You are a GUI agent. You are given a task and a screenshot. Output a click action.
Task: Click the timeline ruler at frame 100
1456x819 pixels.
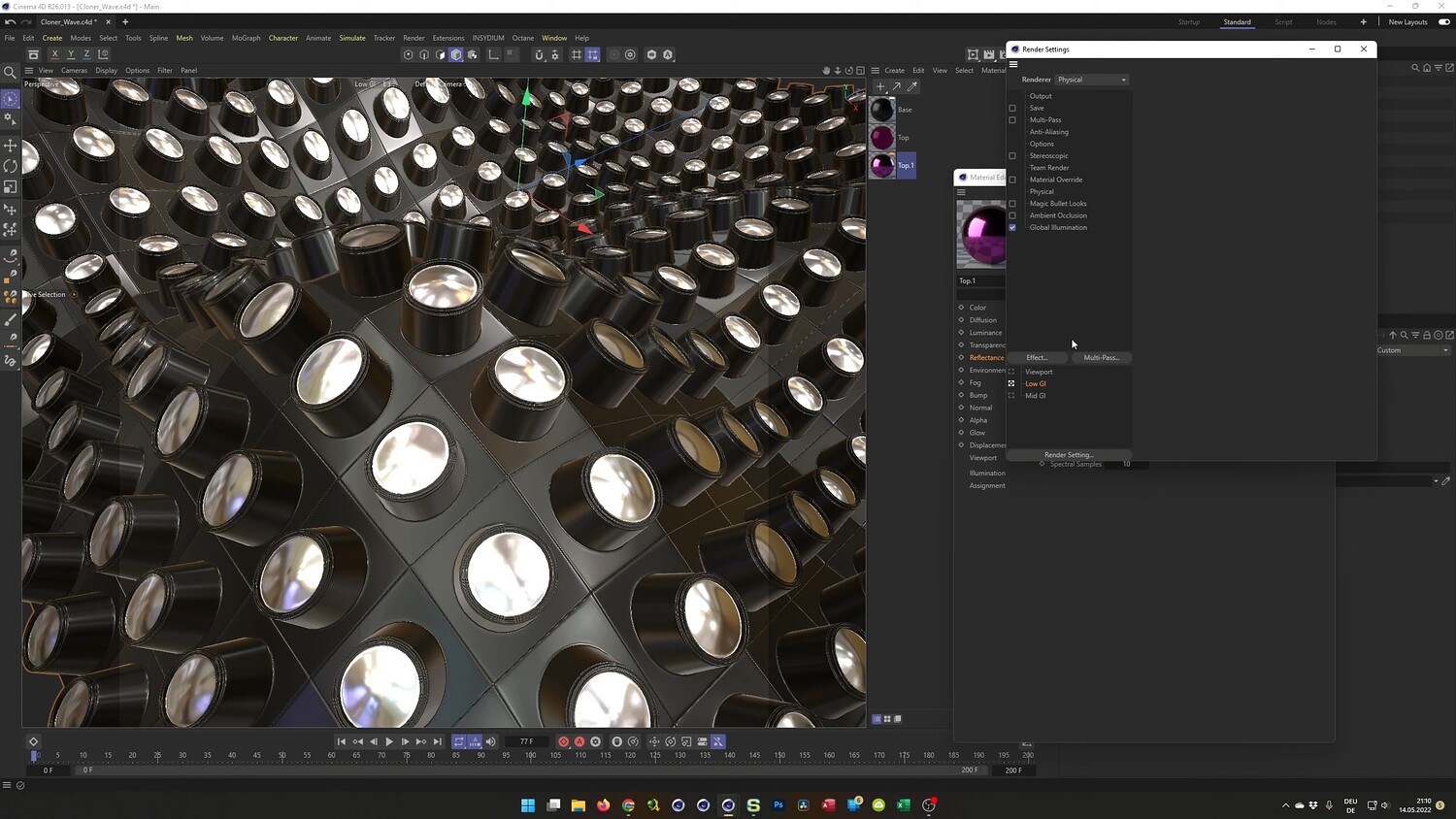coord(531,755)
